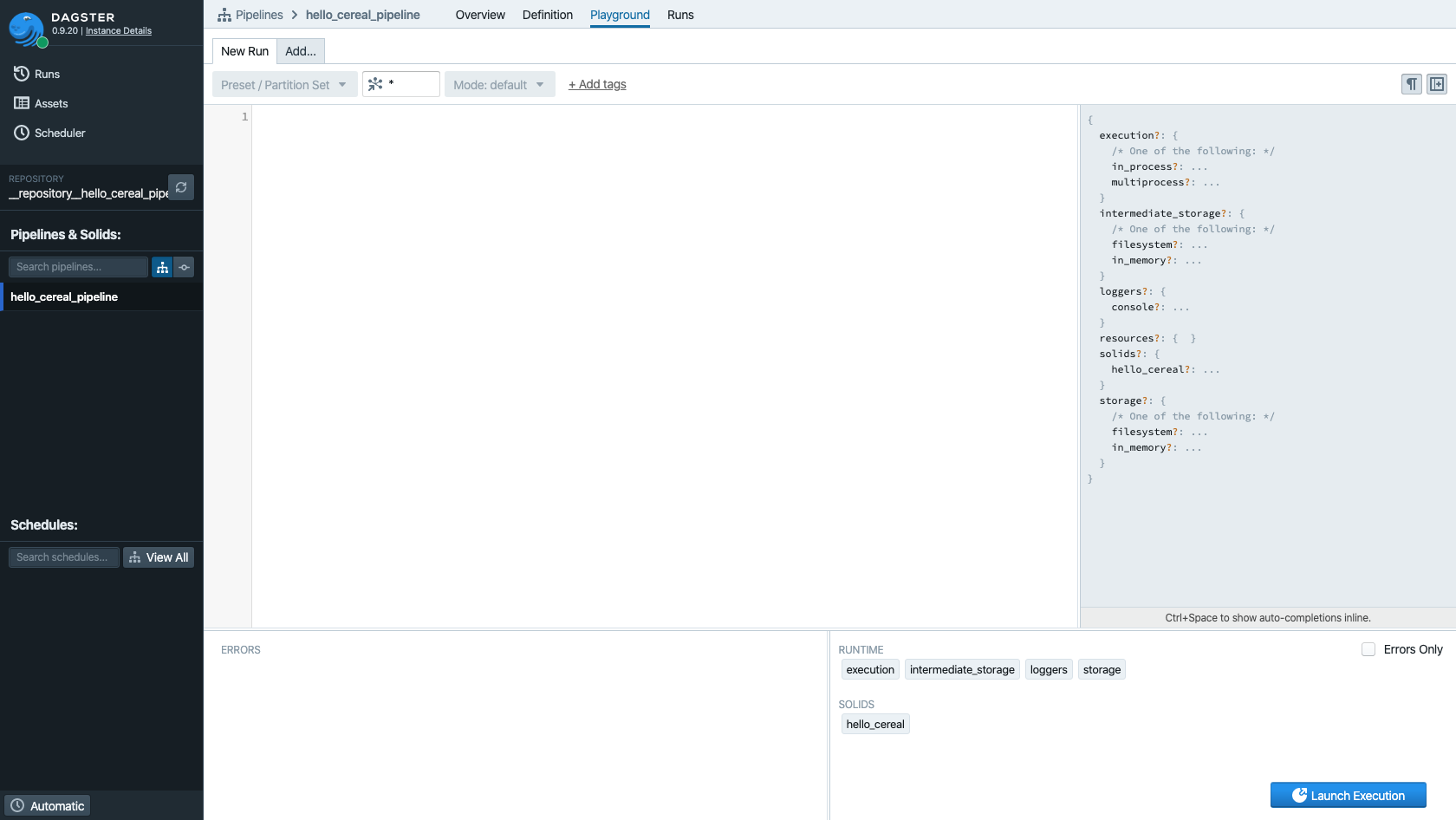This screenshot has width=1456, height=820.
Task: Switch to the Definition tab
Action: 548,15
